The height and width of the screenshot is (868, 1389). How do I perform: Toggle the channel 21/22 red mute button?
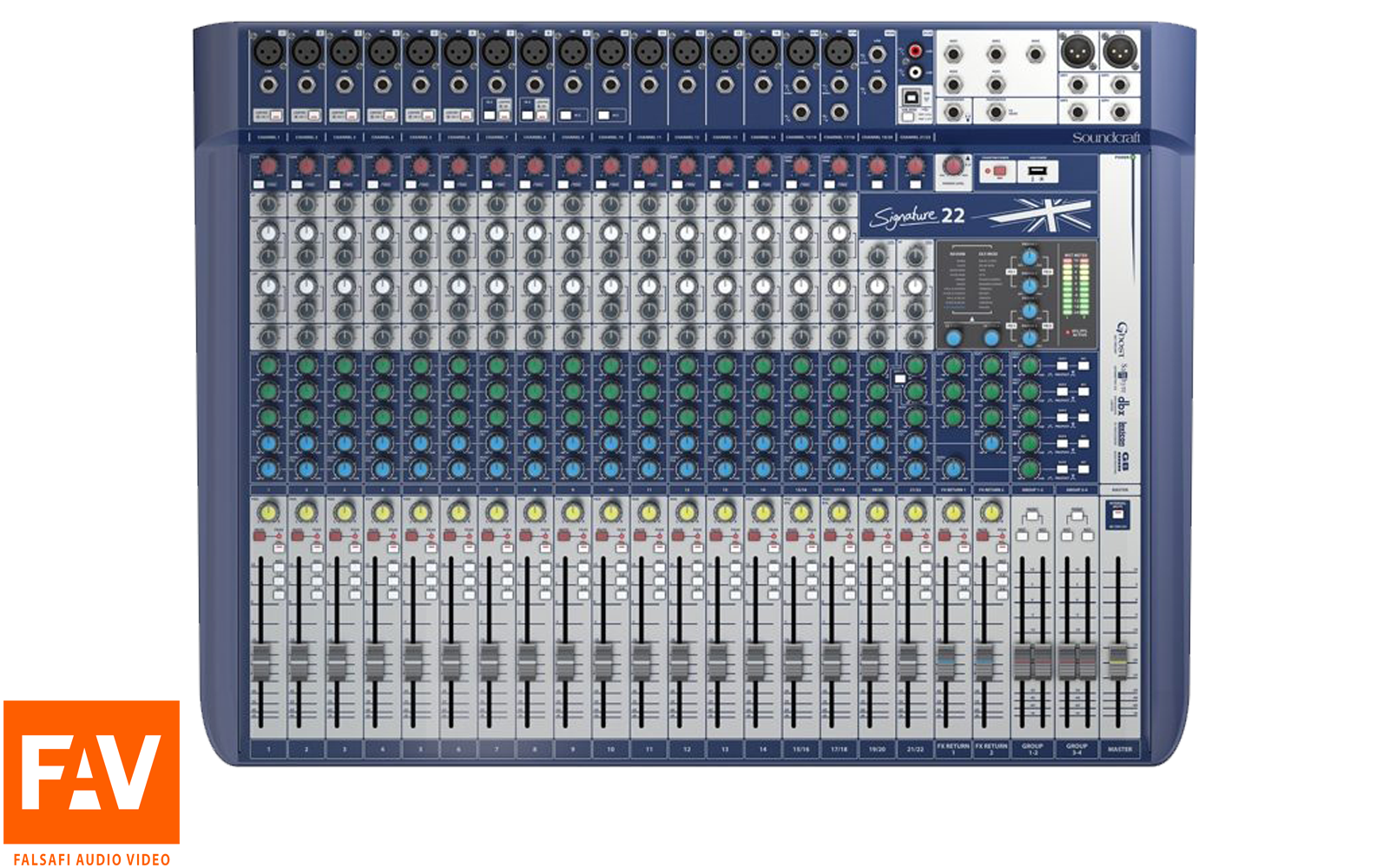click(x=906, y=537)
